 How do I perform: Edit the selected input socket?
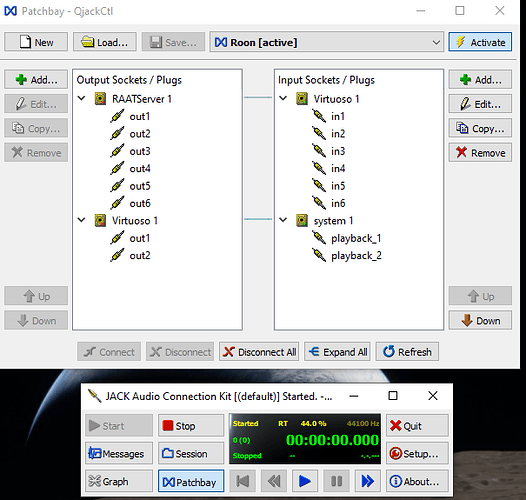pos(480,104)
